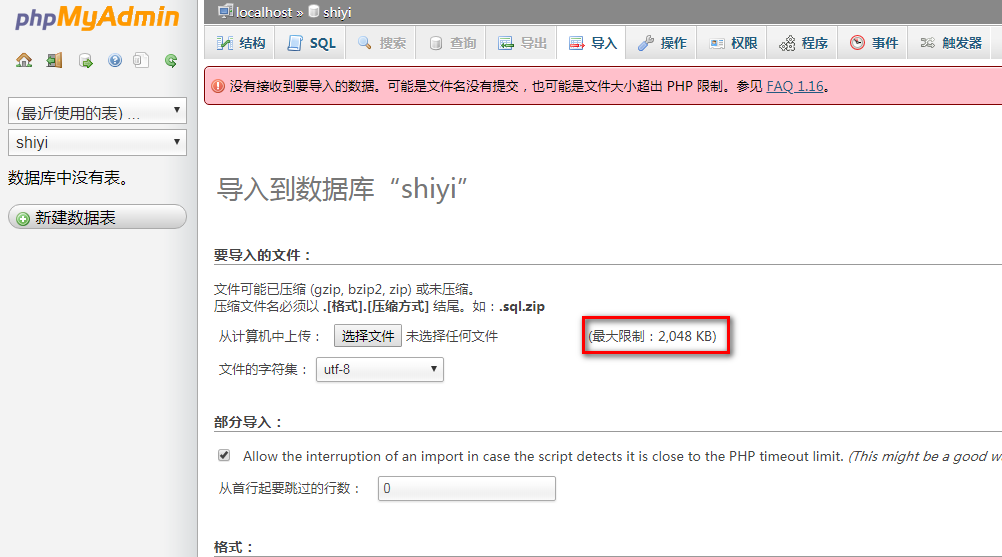The width and height of the screenshot is (1002, 557).
Task: Open the 操作 tab
Action: pos(662,43)
